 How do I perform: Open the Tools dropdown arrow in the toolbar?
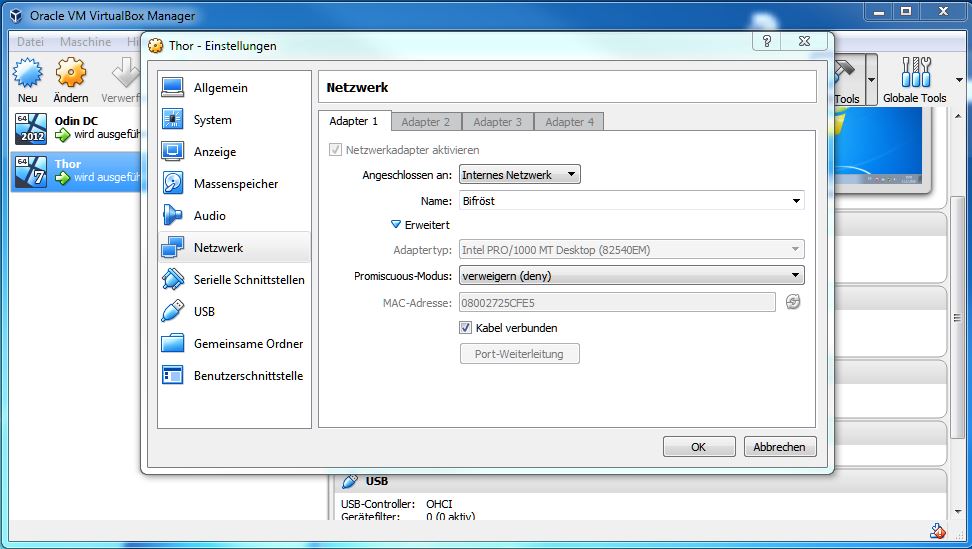pos(871,80)
